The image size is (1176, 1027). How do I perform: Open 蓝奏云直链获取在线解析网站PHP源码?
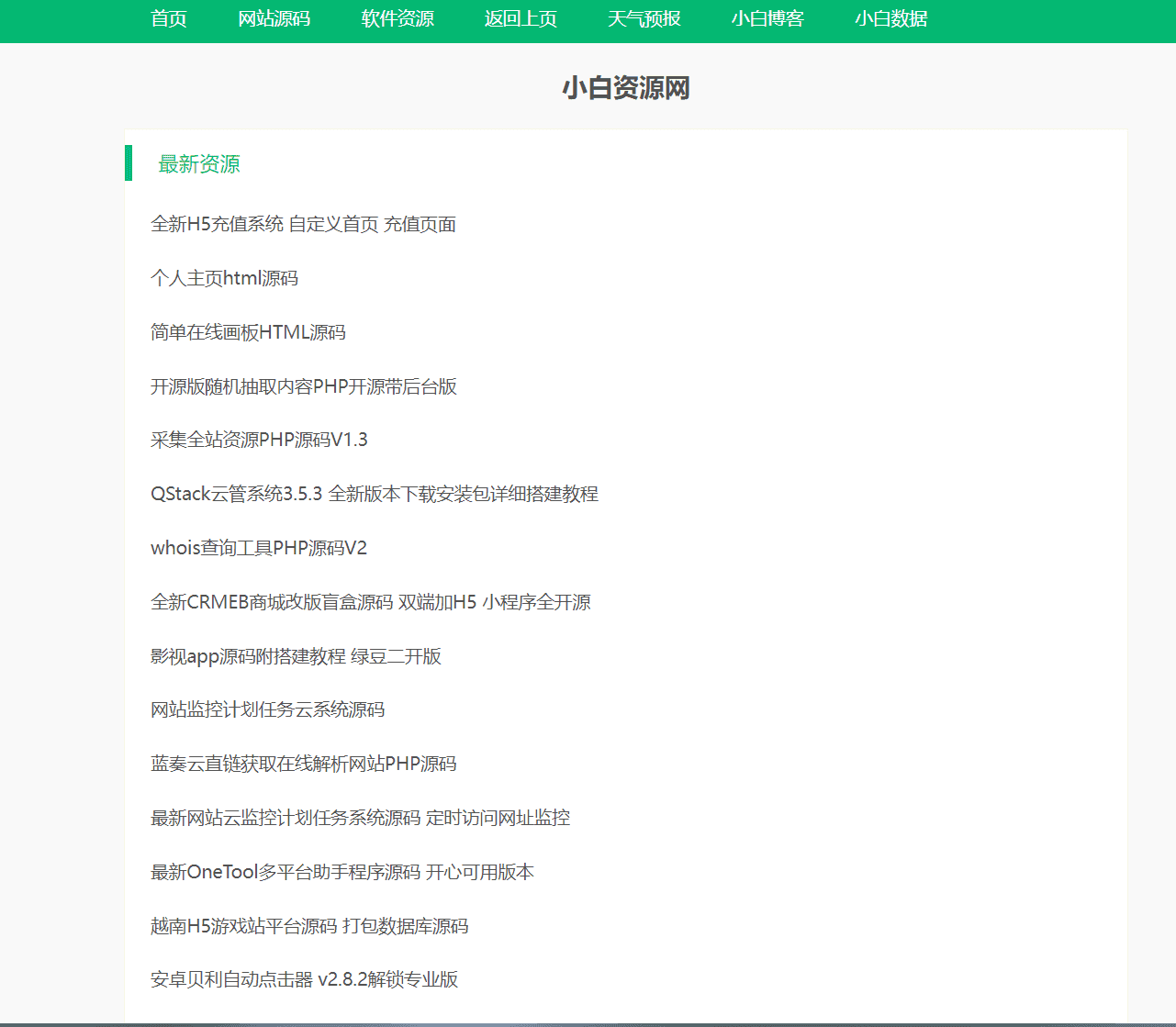pyautogui.click(x=304, y=764)
